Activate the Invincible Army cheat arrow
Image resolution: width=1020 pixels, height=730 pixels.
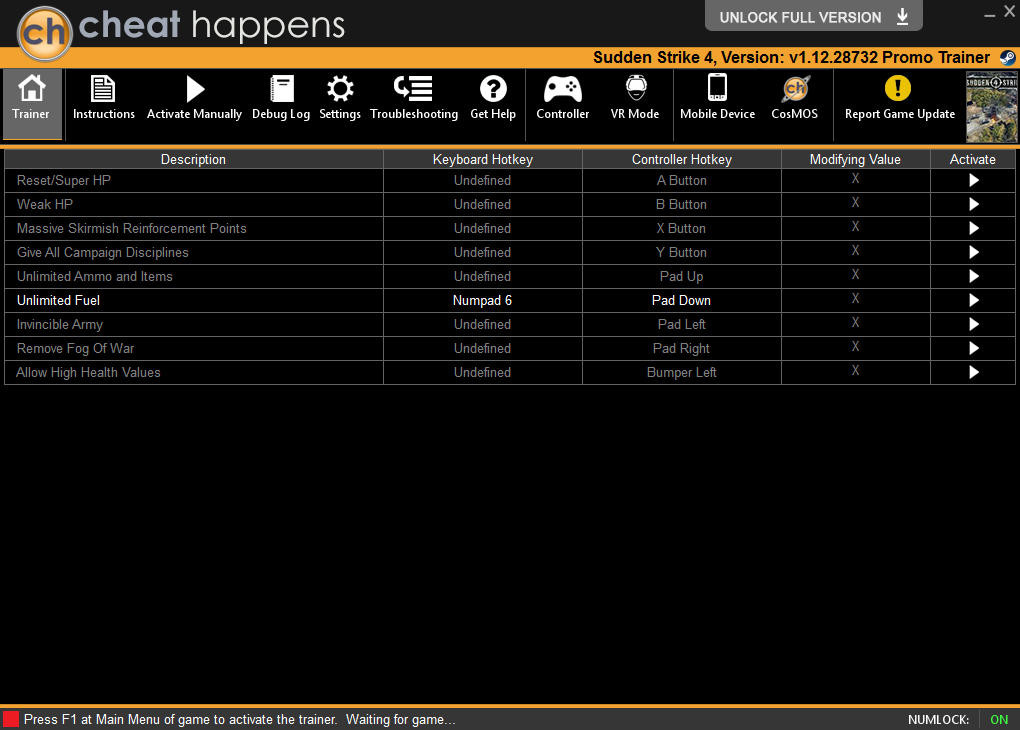[973, 325]
